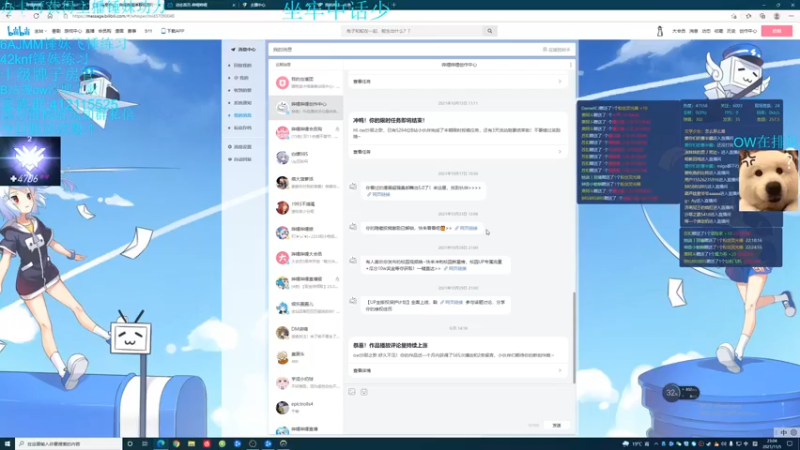Open the browser three-dot settings menu
Screen dimensions: 800x450
click(x=791, y=16)
